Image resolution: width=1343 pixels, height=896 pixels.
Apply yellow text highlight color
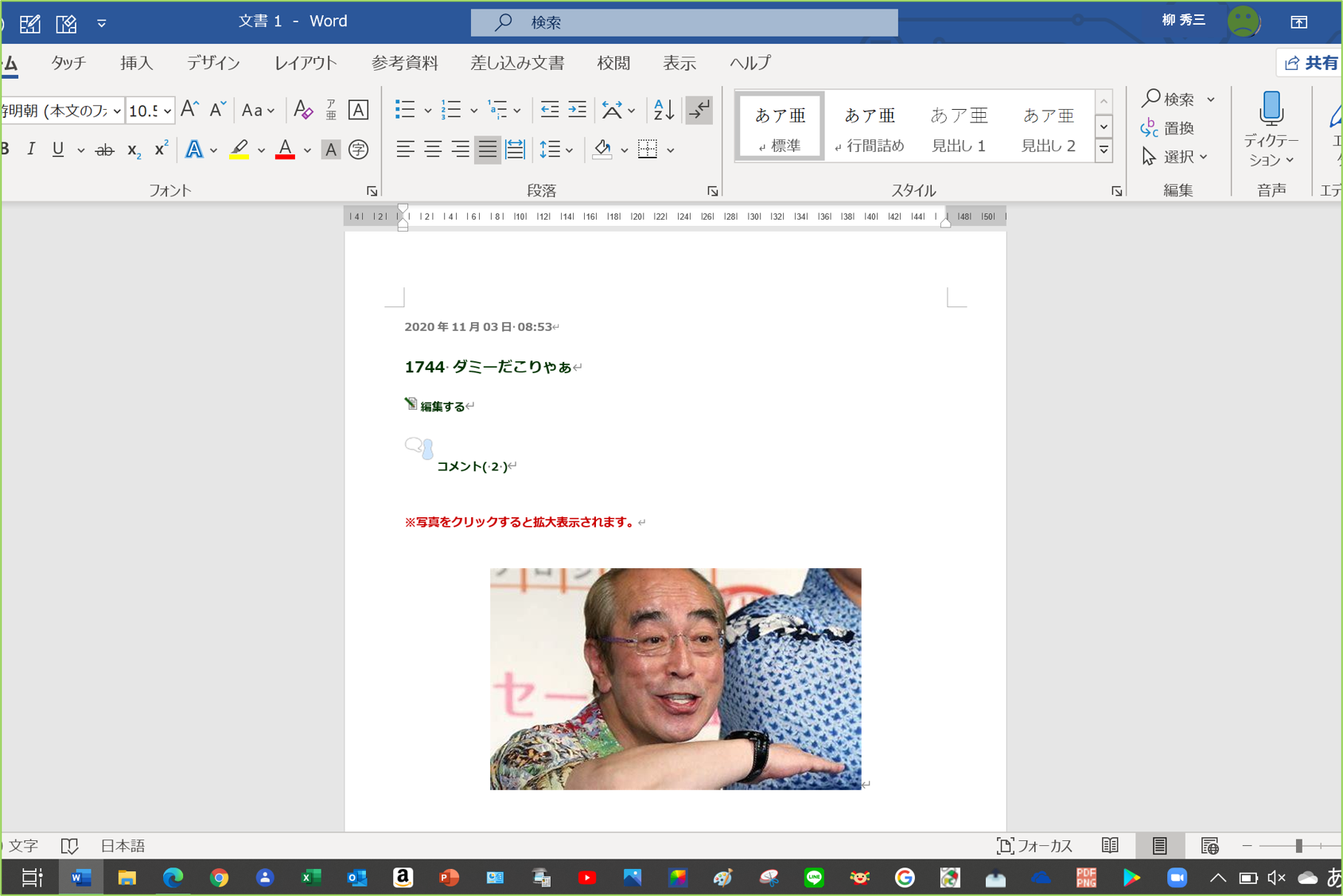239,149
